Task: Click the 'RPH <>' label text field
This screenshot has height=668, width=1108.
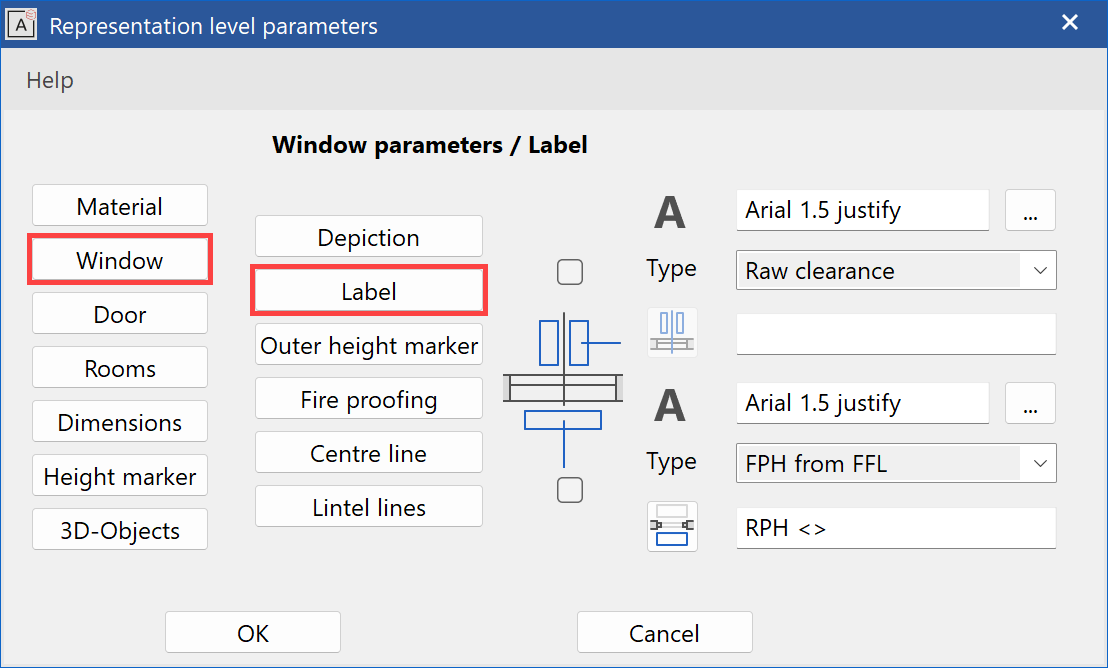Action: (x=896, y=528)
